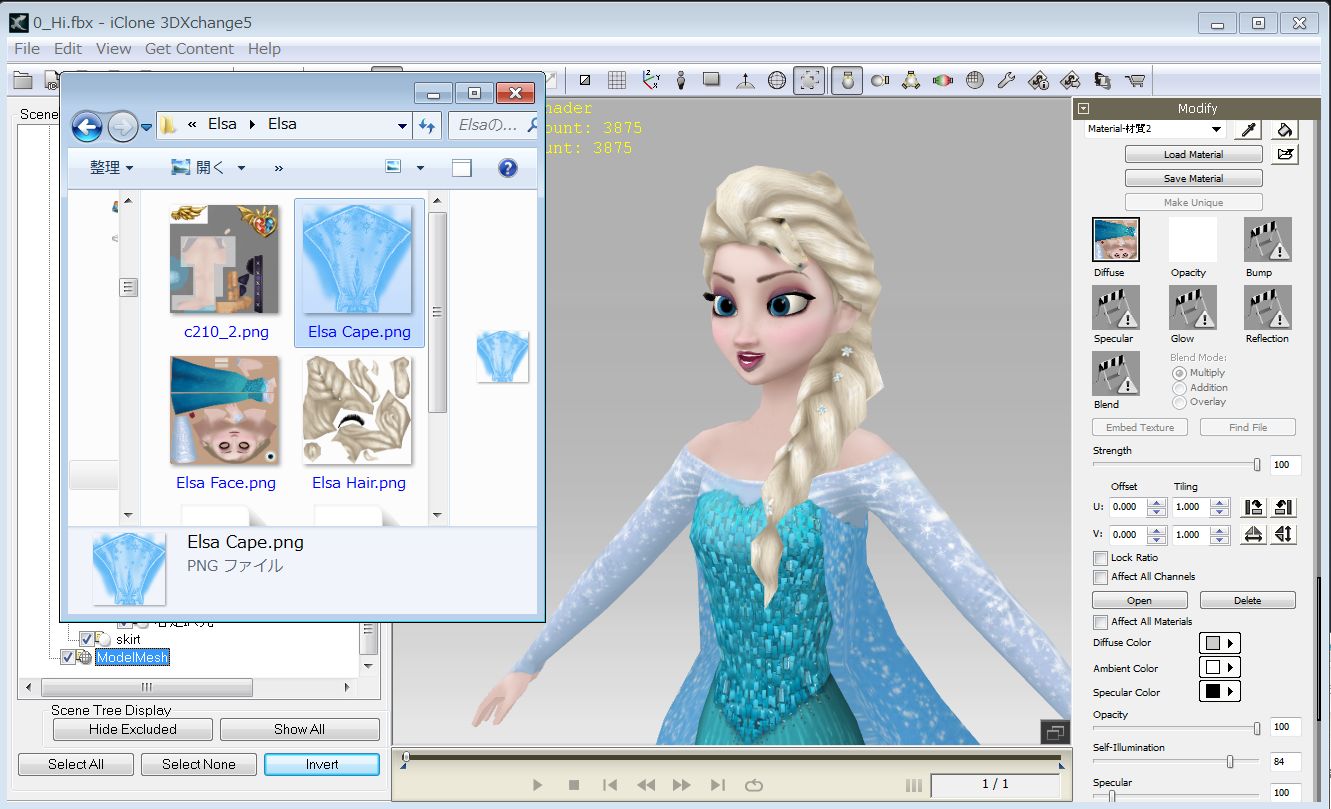The width and height of the screenshot is (1331, 809).
Task: Open the recent pages dropdown arrow
Action: (x=146, y=127)
